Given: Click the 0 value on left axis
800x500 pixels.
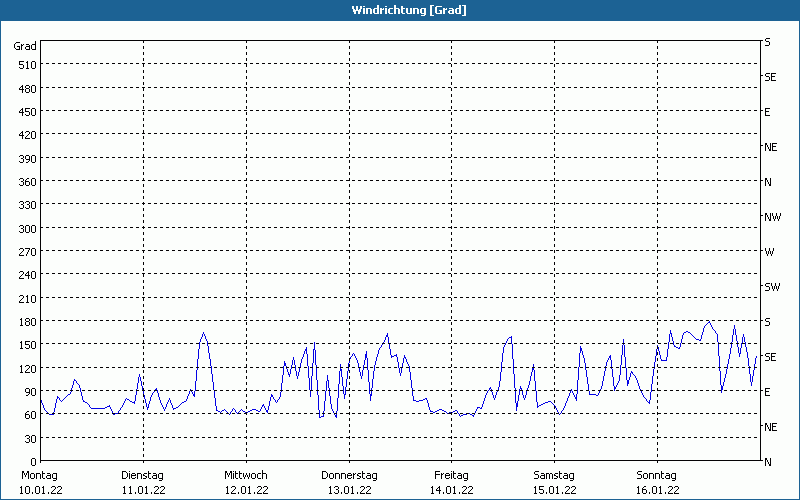Looking at the screenshot, I should [x=33, y=462].
